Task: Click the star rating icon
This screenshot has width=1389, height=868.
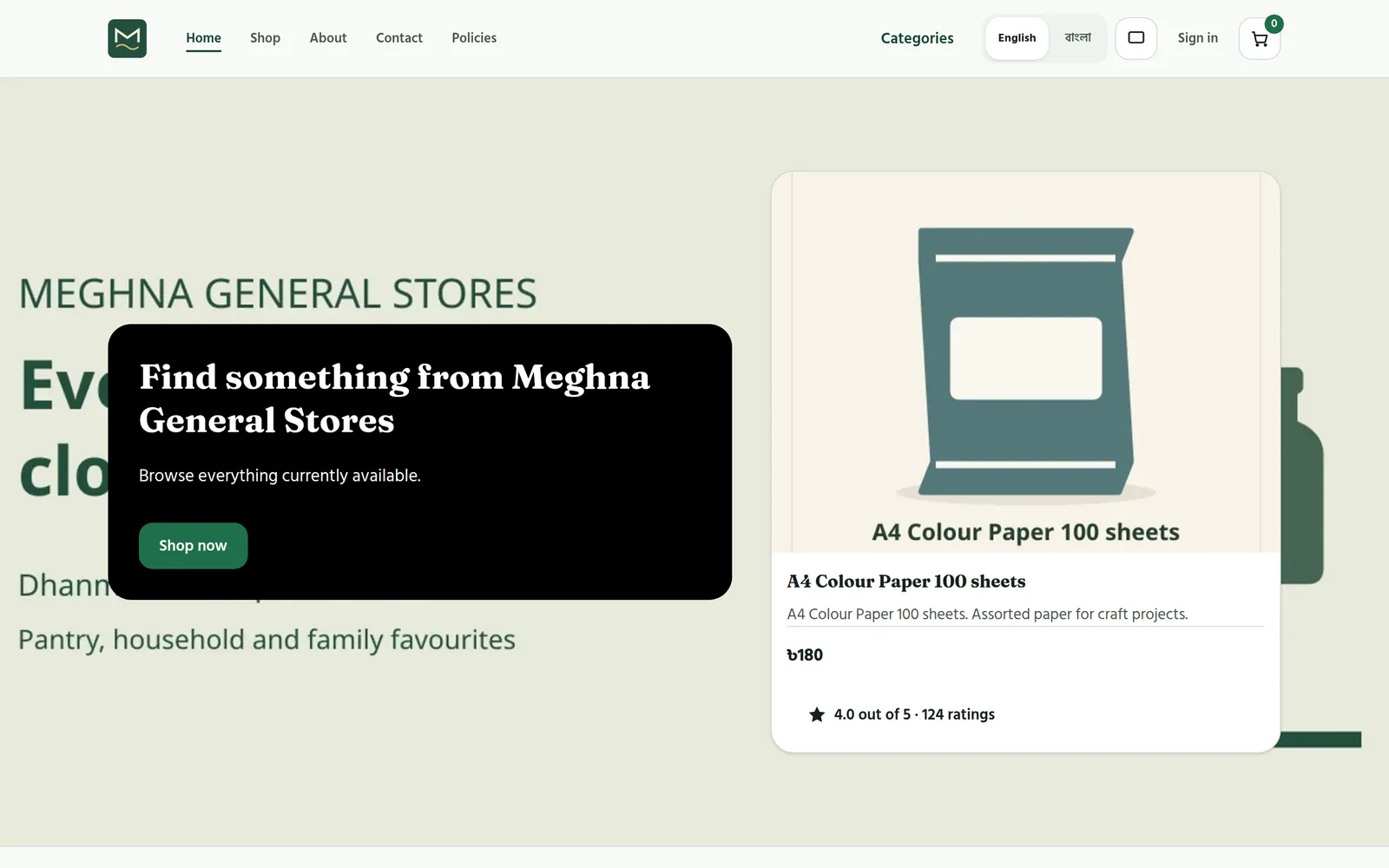Action: click(x=817, y=714)
